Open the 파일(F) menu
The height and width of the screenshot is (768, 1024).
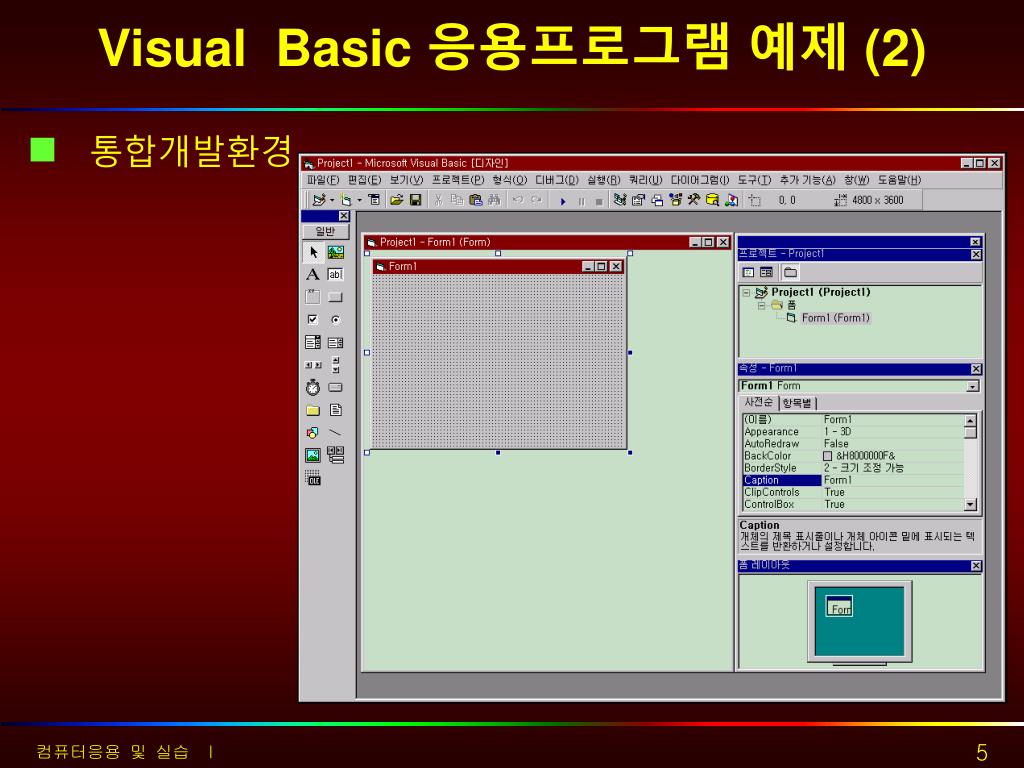coord(323,180)
